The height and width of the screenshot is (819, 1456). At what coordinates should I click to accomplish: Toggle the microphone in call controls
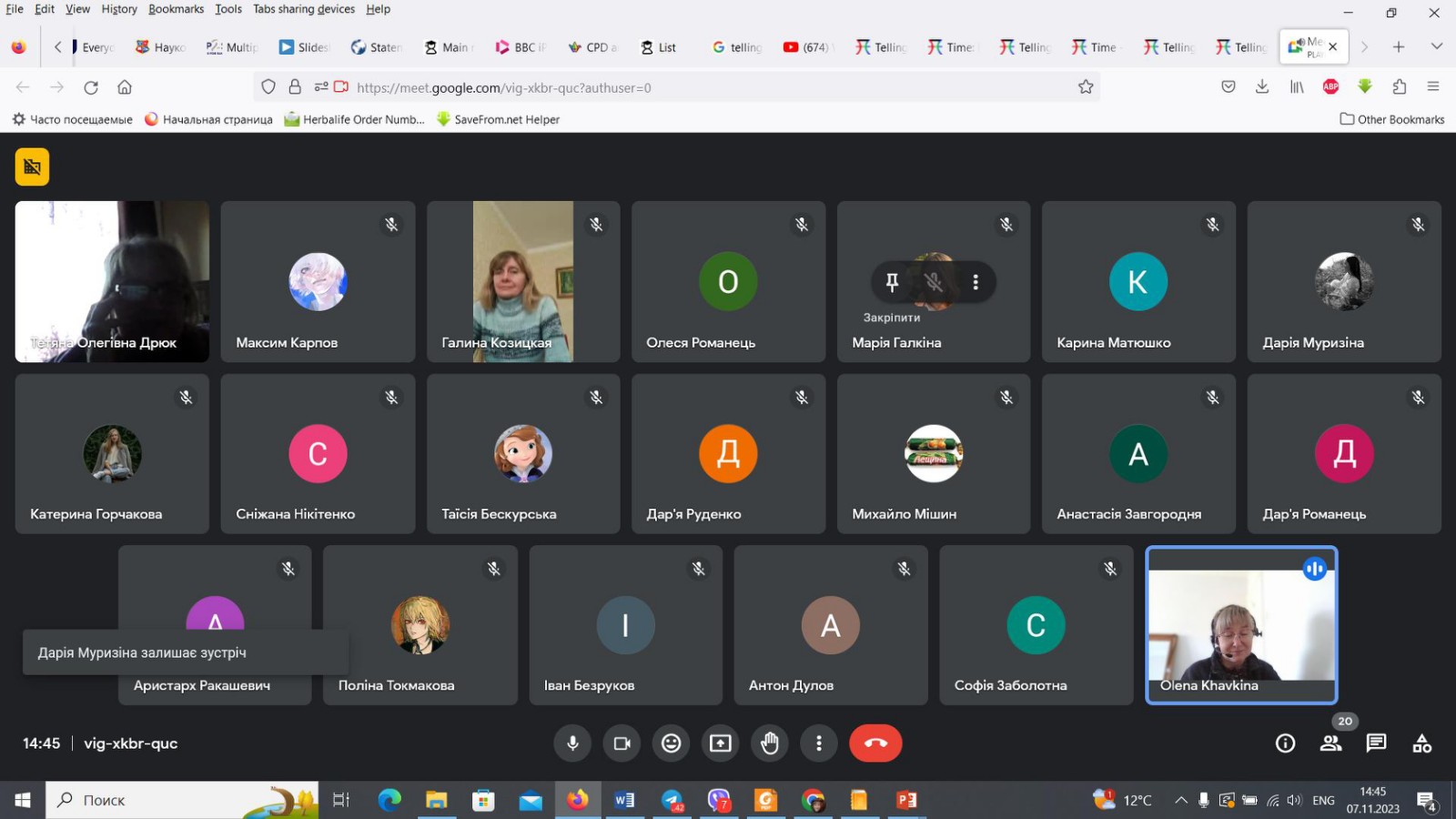pos(572,743)
